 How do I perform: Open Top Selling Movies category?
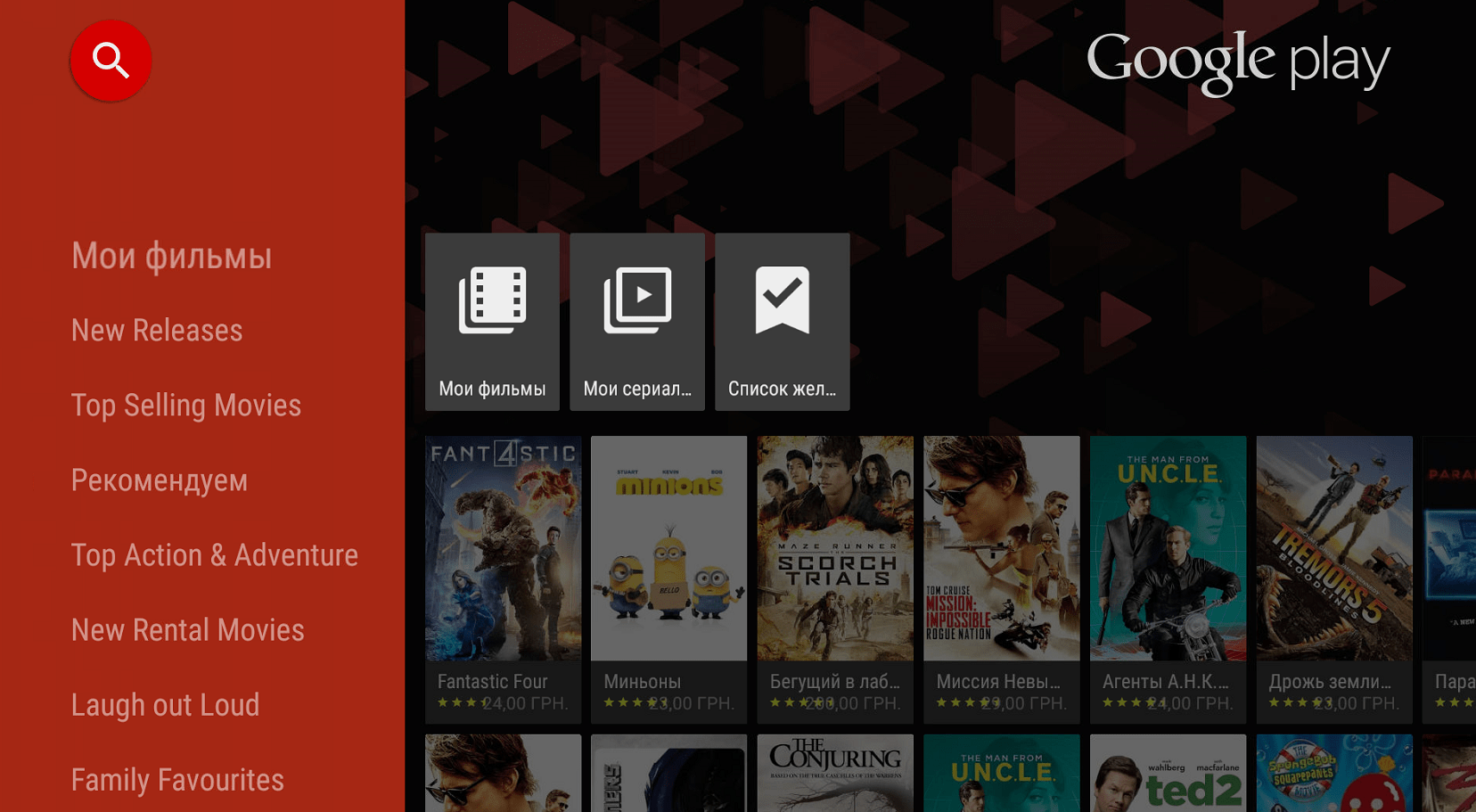[x=186, y=406]
